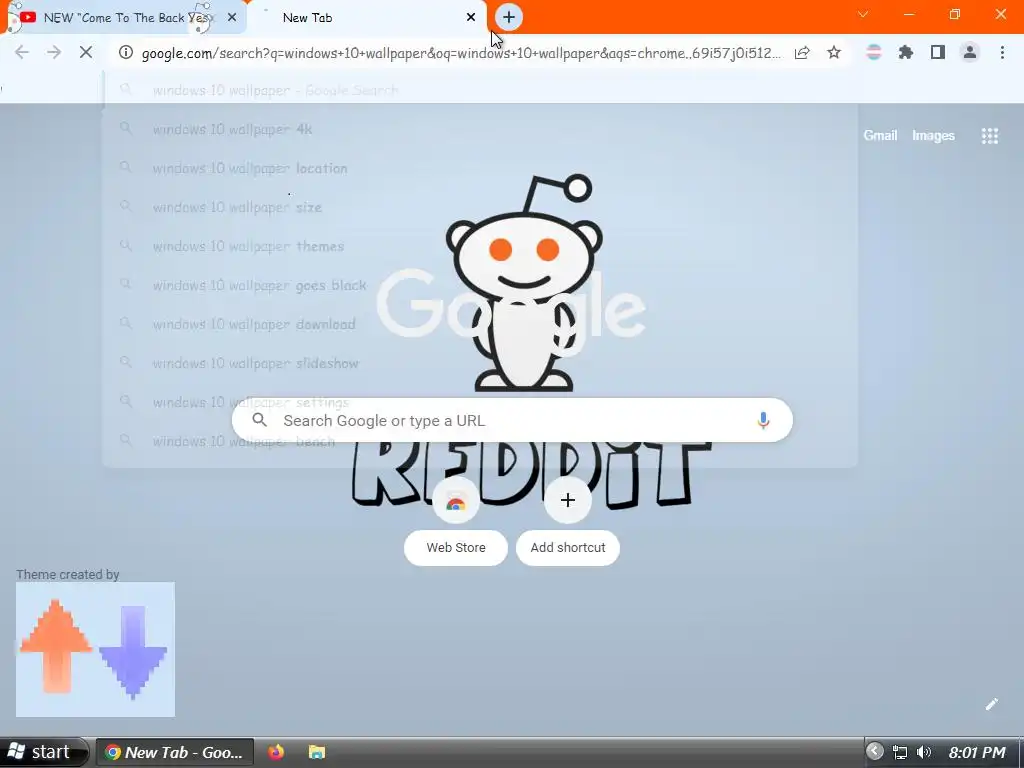Select the New Tab - Google Chrome taskbar button
The height and width of the screenshot is (768, 1024).
pos(174,752)
